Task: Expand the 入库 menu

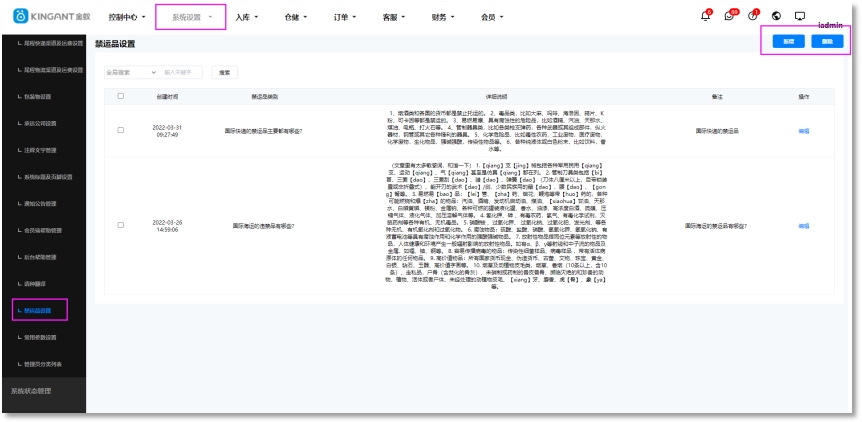Action: click(247, 17)
